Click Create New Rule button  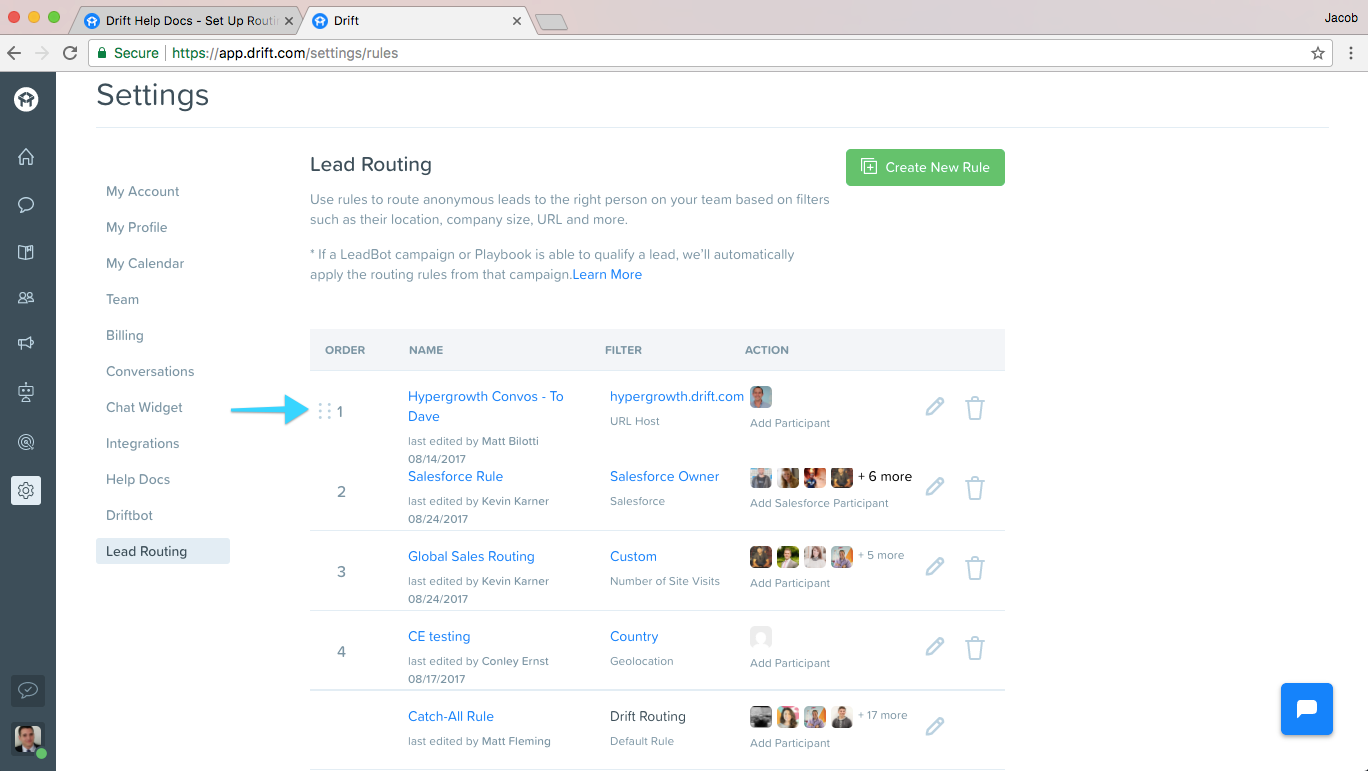[925, 167]
